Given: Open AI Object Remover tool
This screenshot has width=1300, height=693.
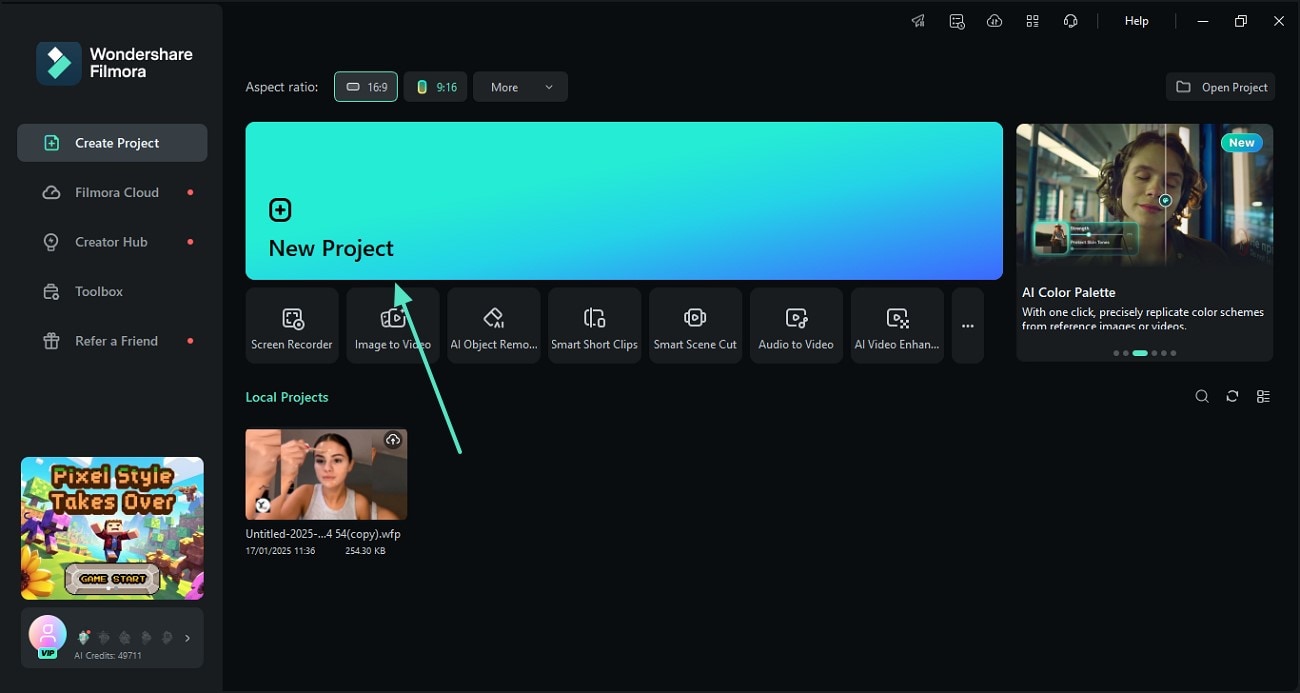Looking at the screenshot, I should (494, 326).
